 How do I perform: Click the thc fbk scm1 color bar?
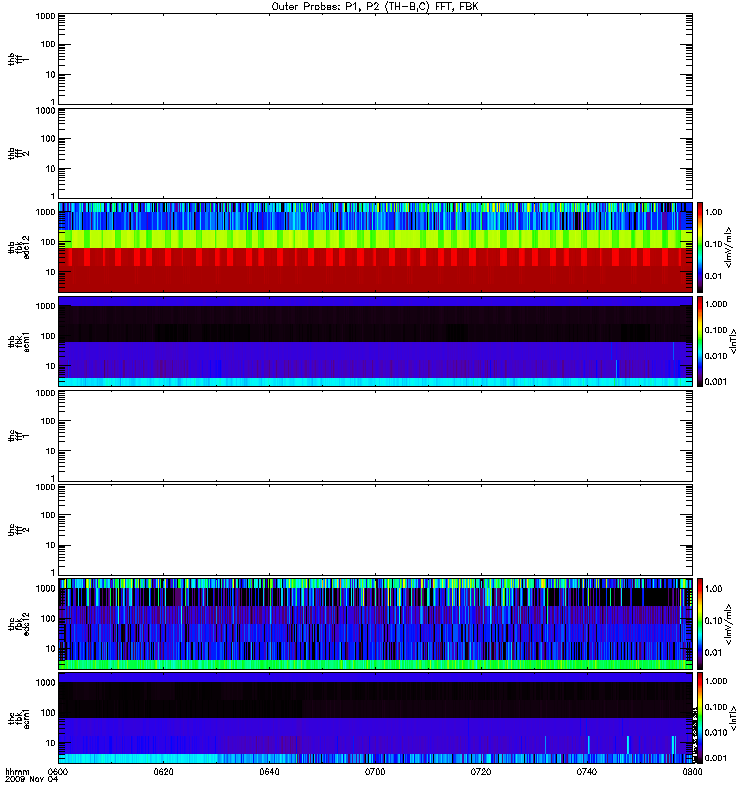700,718
